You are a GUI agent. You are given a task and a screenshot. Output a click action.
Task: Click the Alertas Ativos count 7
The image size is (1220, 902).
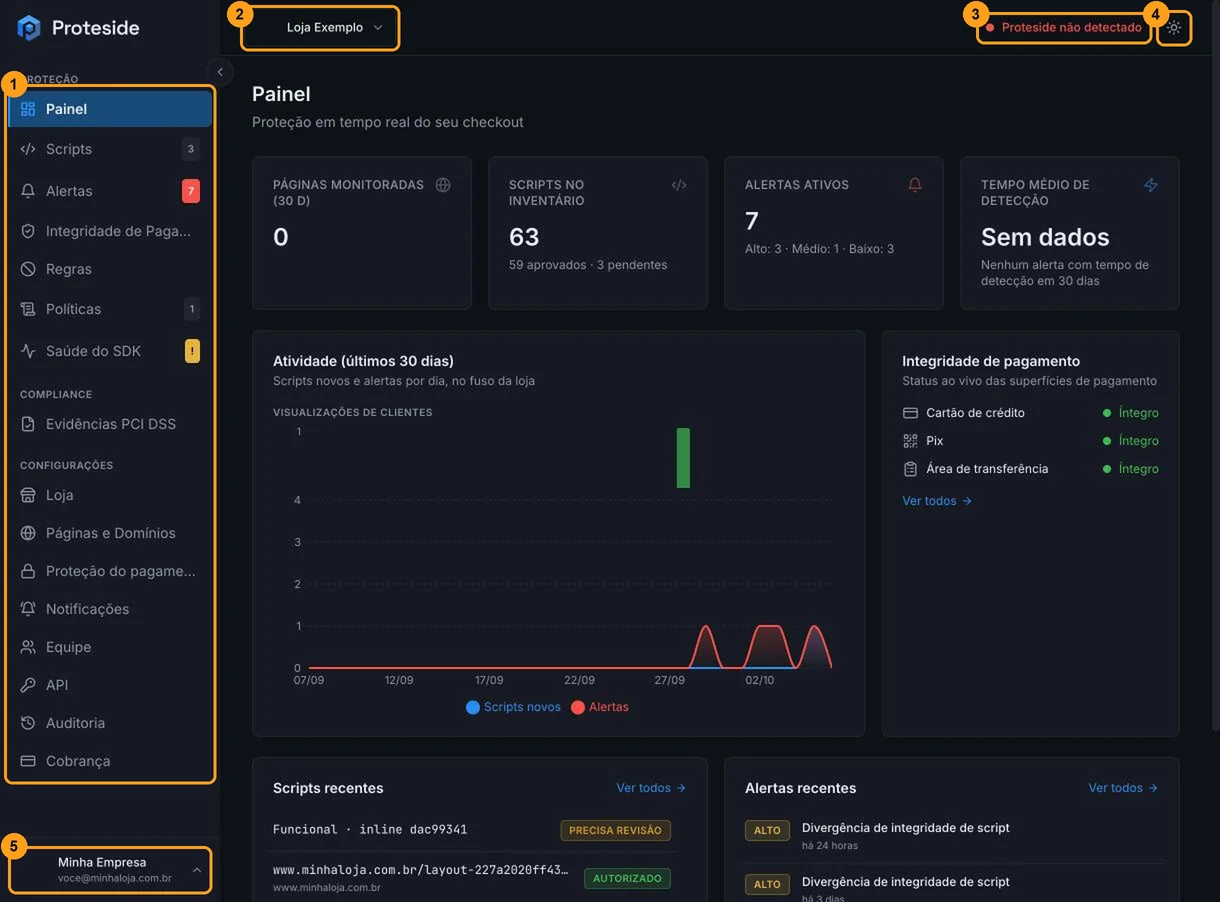point(752,221)
